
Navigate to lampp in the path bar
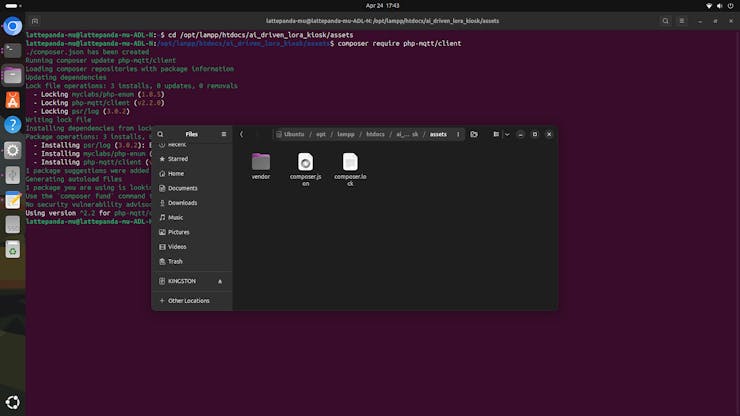[x=346, y=134]
